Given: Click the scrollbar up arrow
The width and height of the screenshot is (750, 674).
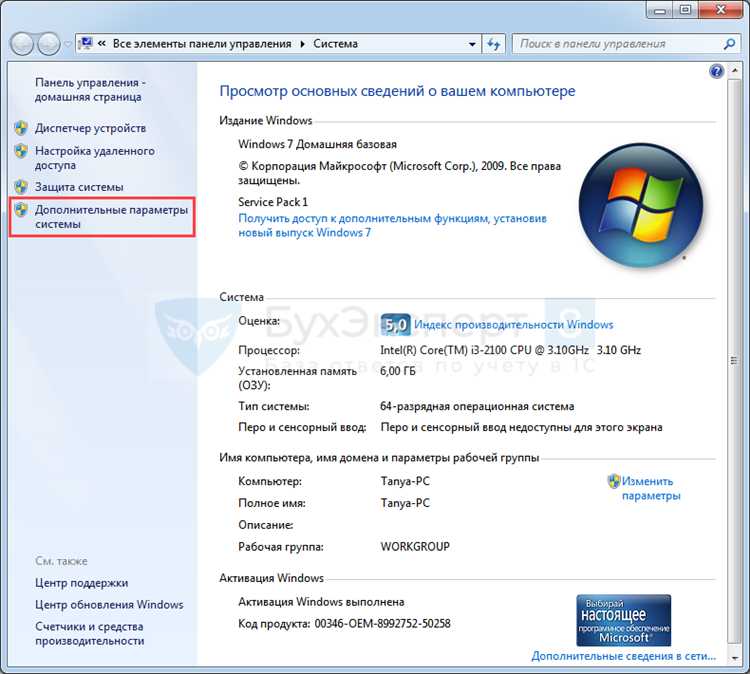Looking at the screenshot, I should point(734,72).
